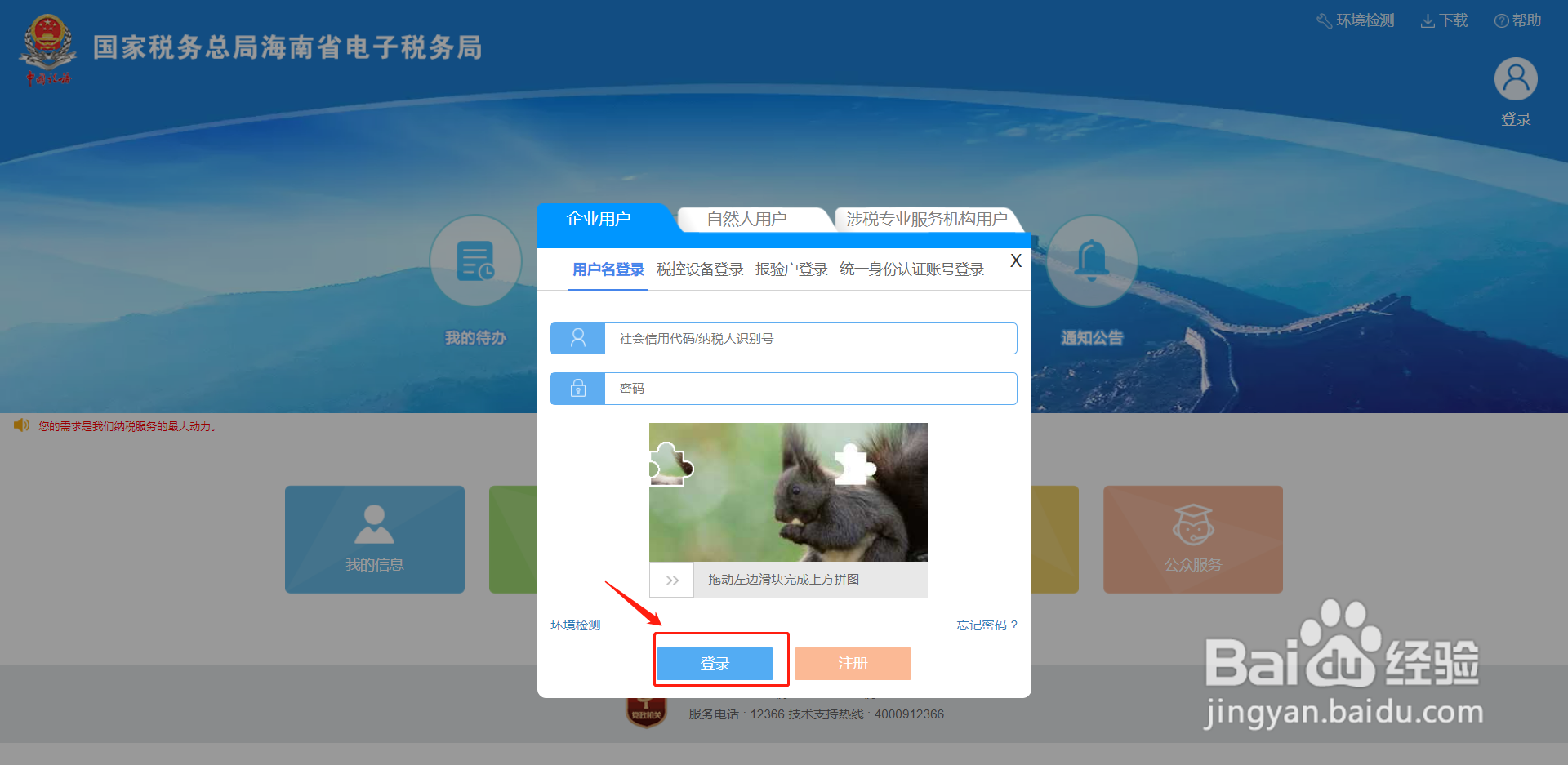Click the orange 注册 button

[x=853, y=664]
